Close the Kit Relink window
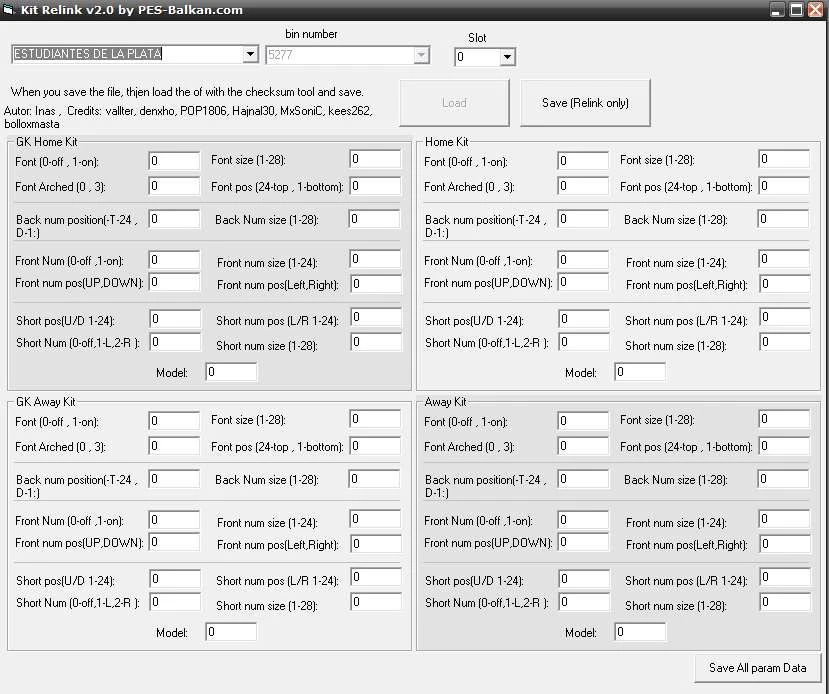The height and width of the screenshot is (694, 829). click(815, 10)
